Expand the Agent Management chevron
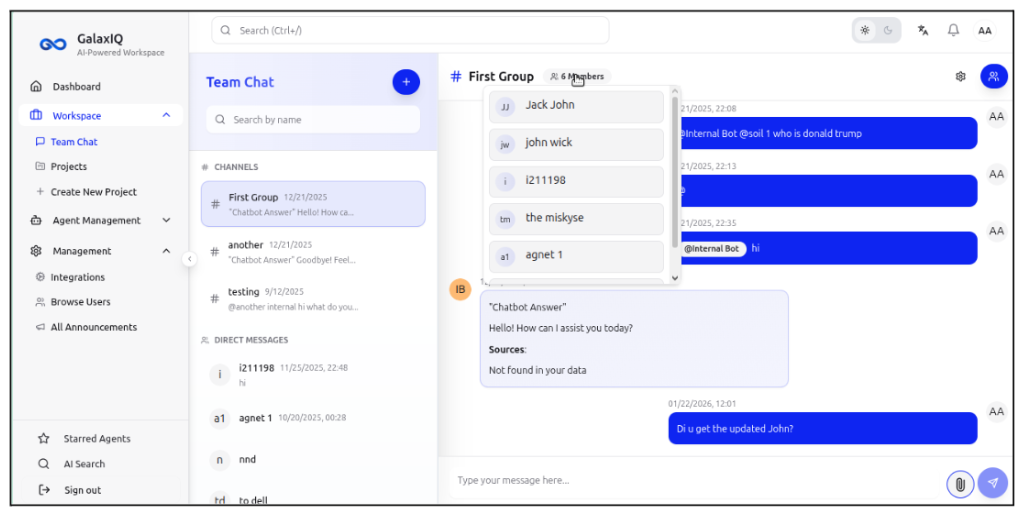The height and width of the screenshot is (510, 1020). pyautogui.click(x=167, y=221)
